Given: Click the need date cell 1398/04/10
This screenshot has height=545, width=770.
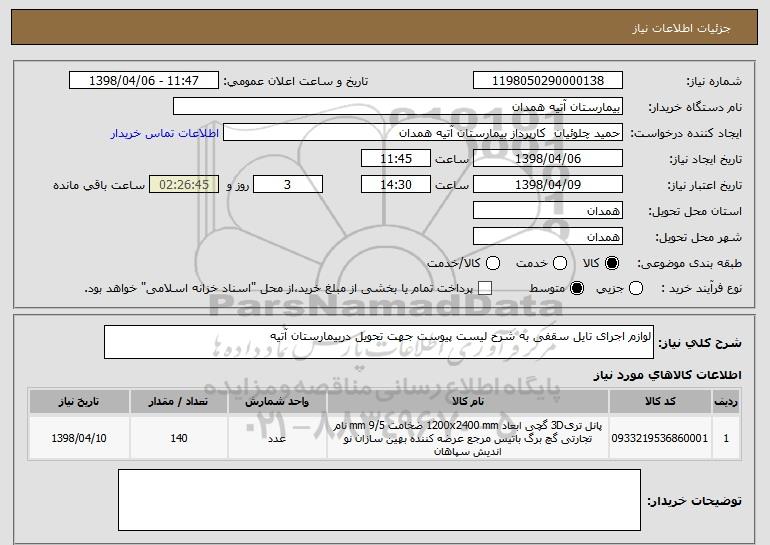Looking at the screenshot, I should [x=79, y=438].
